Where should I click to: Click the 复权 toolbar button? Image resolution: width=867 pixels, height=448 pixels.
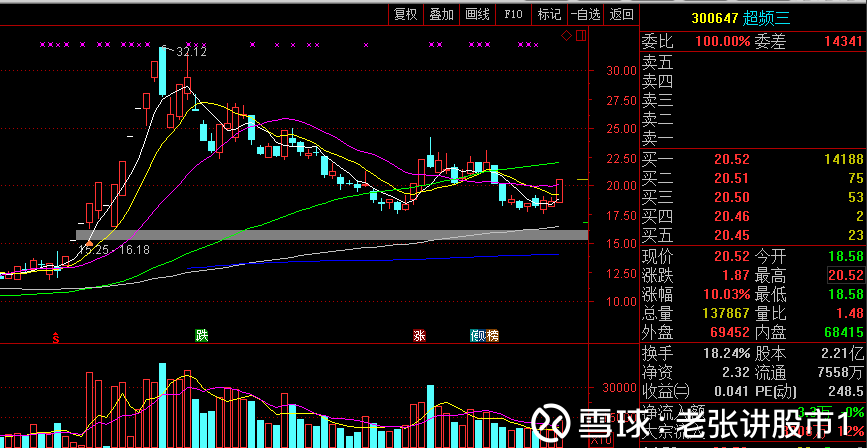tap(405, 14)
